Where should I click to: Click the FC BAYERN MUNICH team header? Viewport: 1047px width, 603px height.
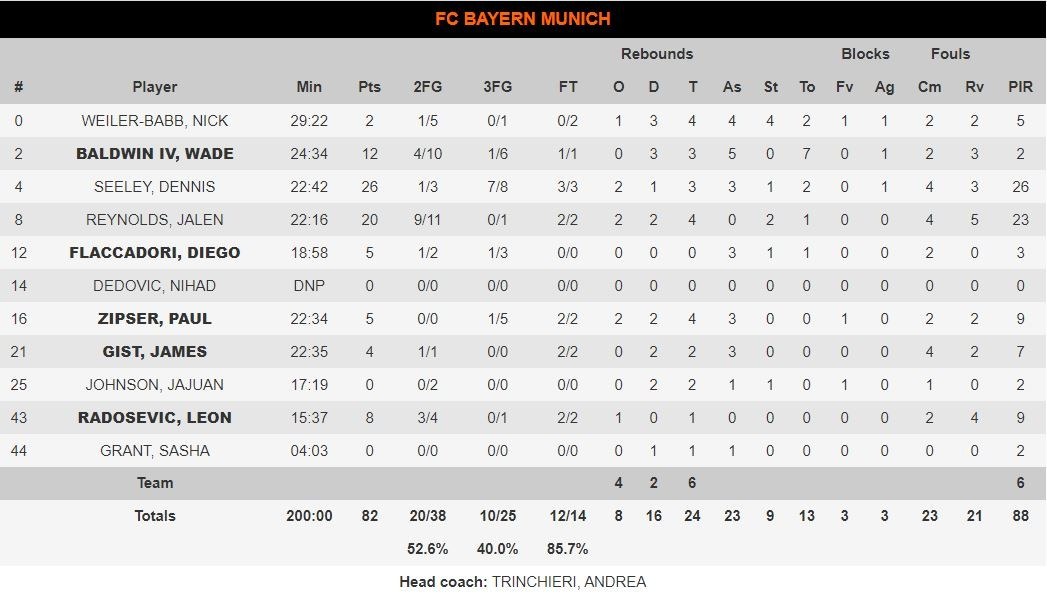523,19
